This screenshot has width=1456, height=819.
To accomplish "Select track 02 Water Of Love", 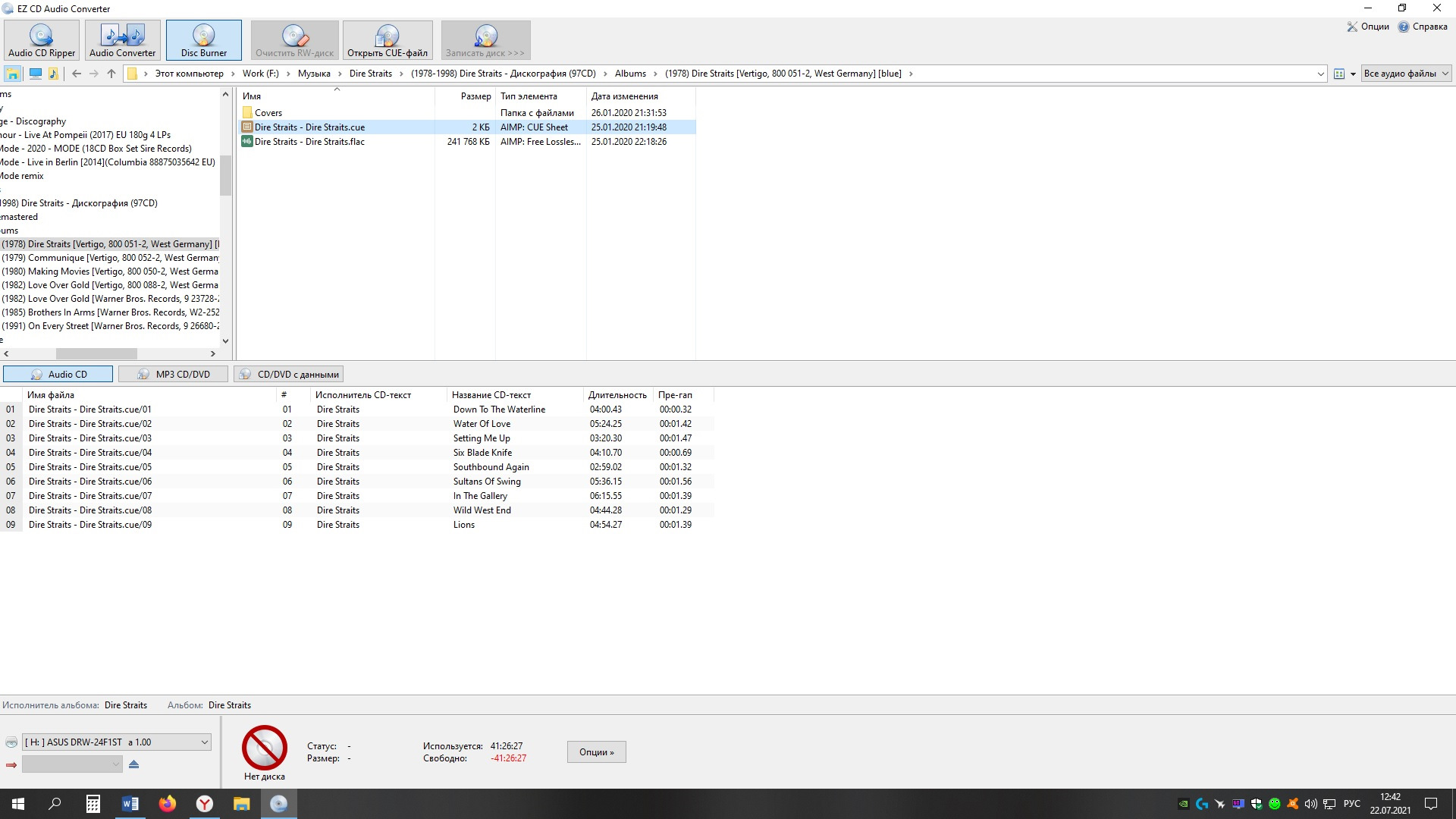I will coord(357,424).
